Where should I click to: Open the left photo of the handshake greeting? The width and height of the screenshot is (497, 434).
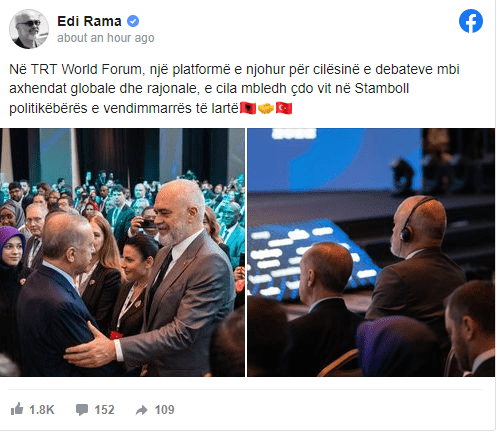[122, 252]
